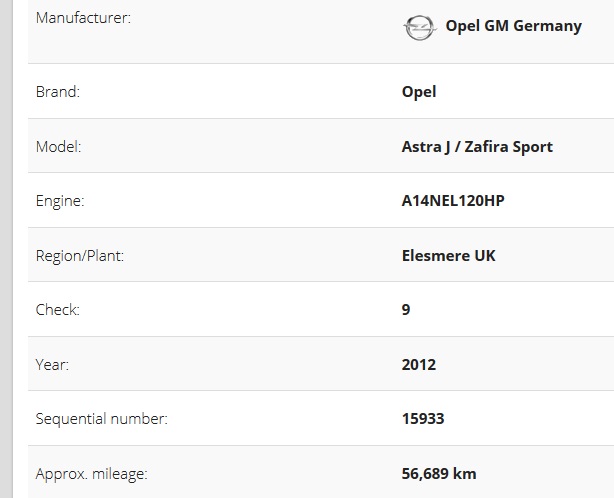Select the check digit 9 value
This screenshot has height=498, width=614.
pyautogui.click(x=406, y=310)
